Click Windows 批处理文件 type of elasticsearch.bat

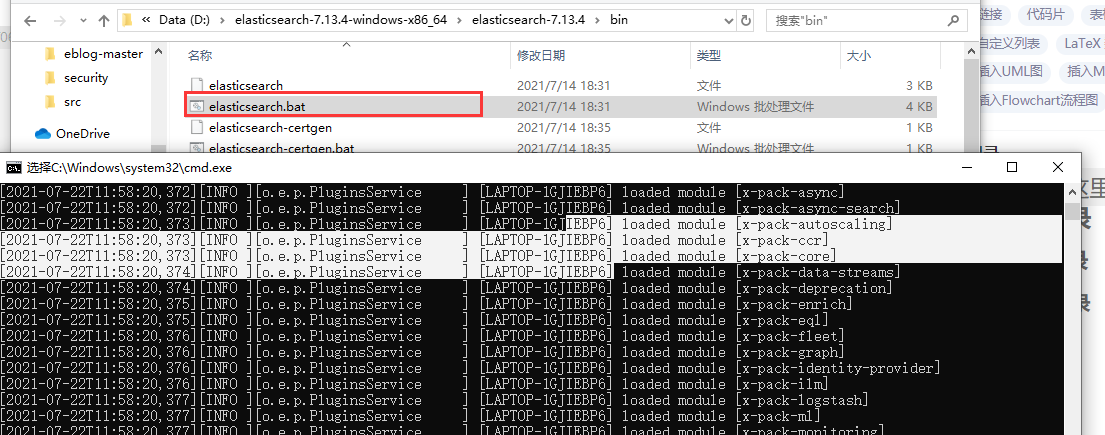point(755,106)
